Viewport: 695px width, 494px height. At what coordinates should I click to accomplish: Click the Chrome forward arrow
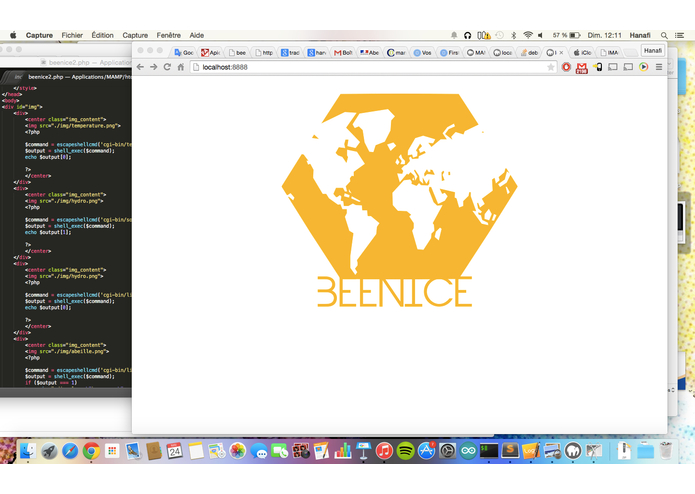153,67
